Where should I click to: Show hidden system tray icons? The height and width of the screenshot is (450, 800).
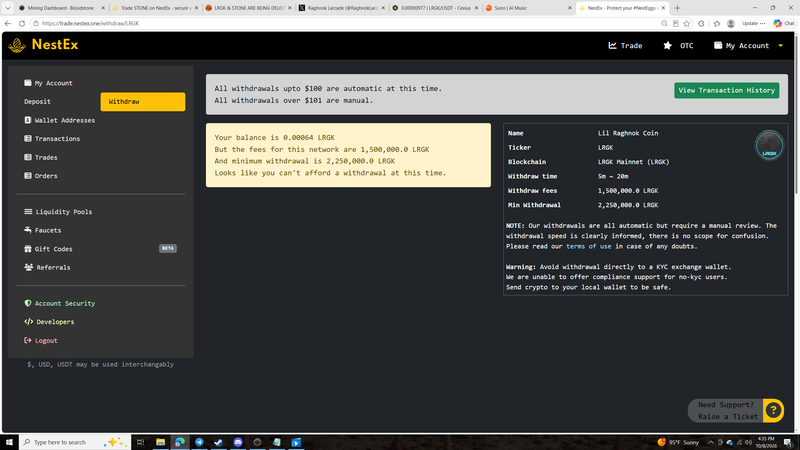(711, 442)
